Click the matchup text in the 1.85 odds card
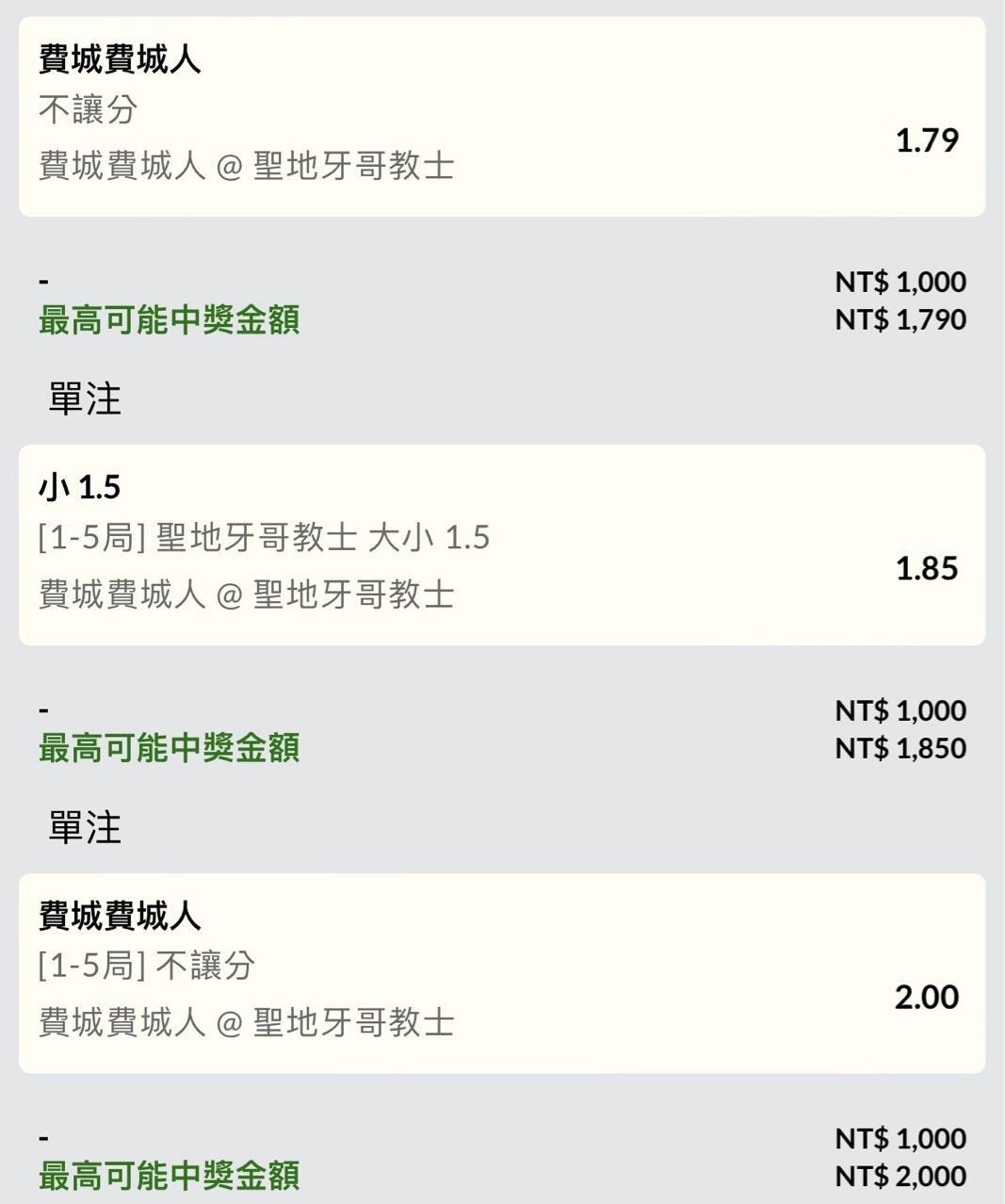This screenshot has height=1204, width=1005. [247, 594]
